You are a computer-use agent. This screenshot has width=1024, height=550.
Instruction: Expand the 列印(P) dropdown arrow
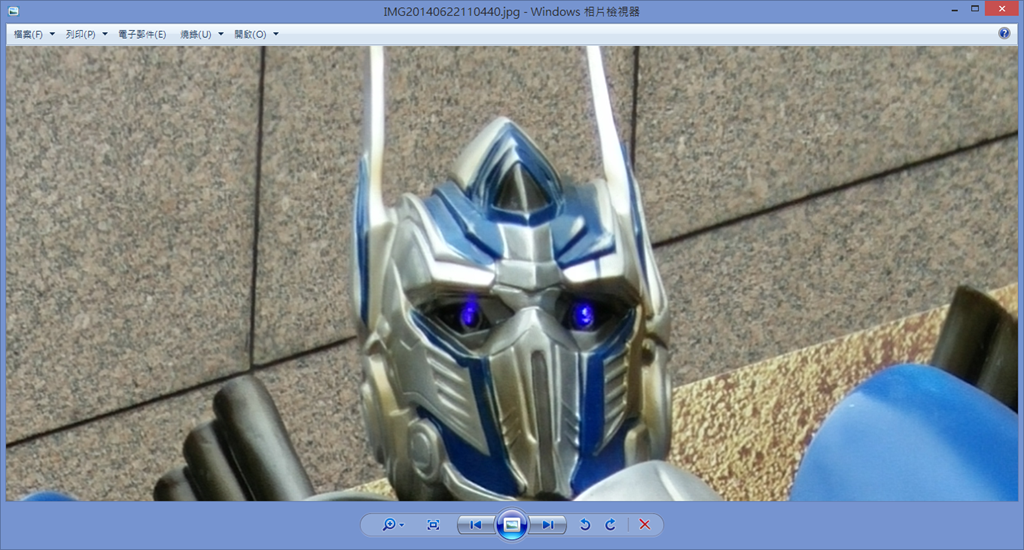point(104,34)
